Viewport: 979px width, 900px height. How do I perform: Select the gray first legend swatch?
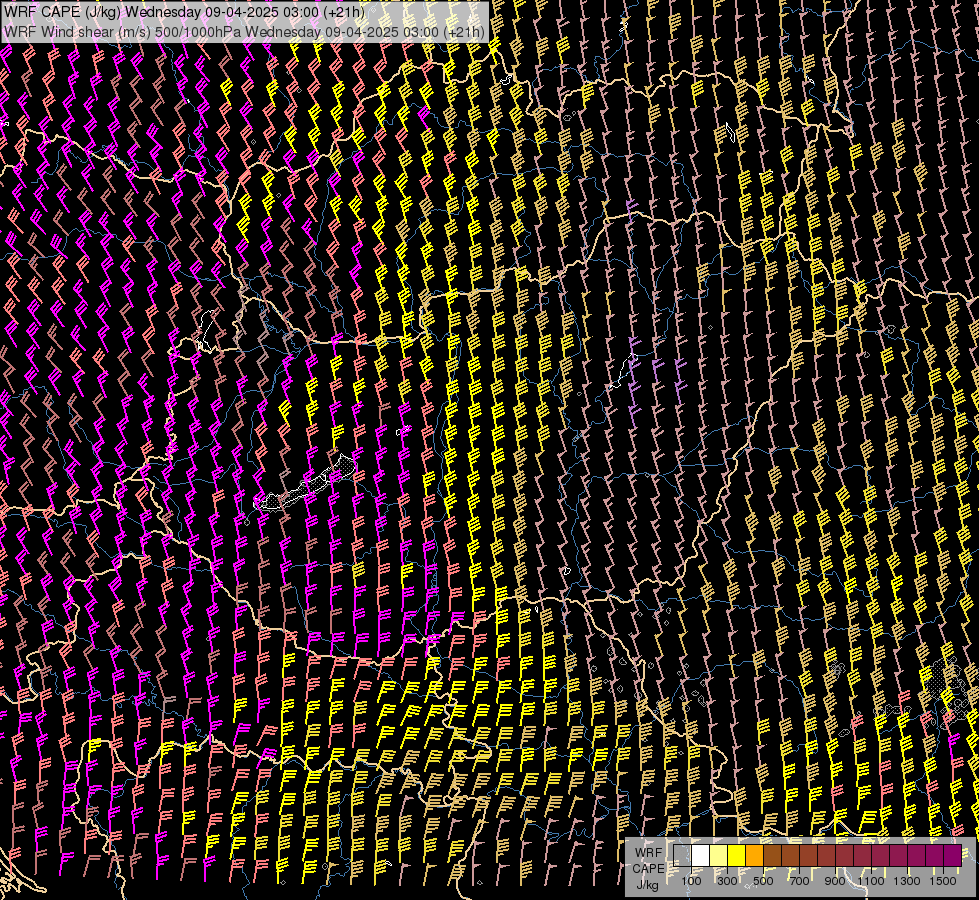click(x=682, y=855)
